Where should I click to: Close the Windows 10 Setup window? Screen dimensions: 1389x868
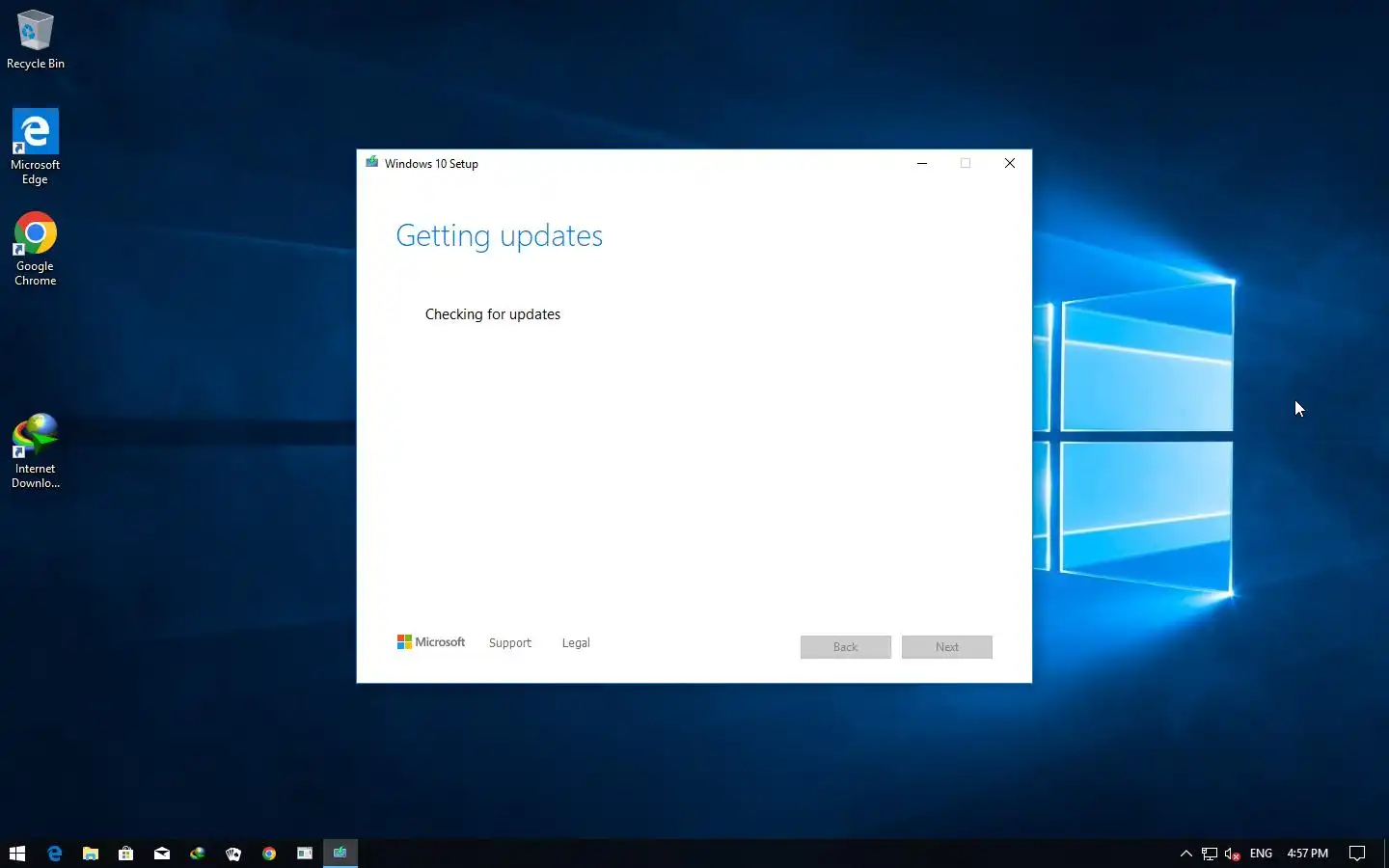[1010, 163]
